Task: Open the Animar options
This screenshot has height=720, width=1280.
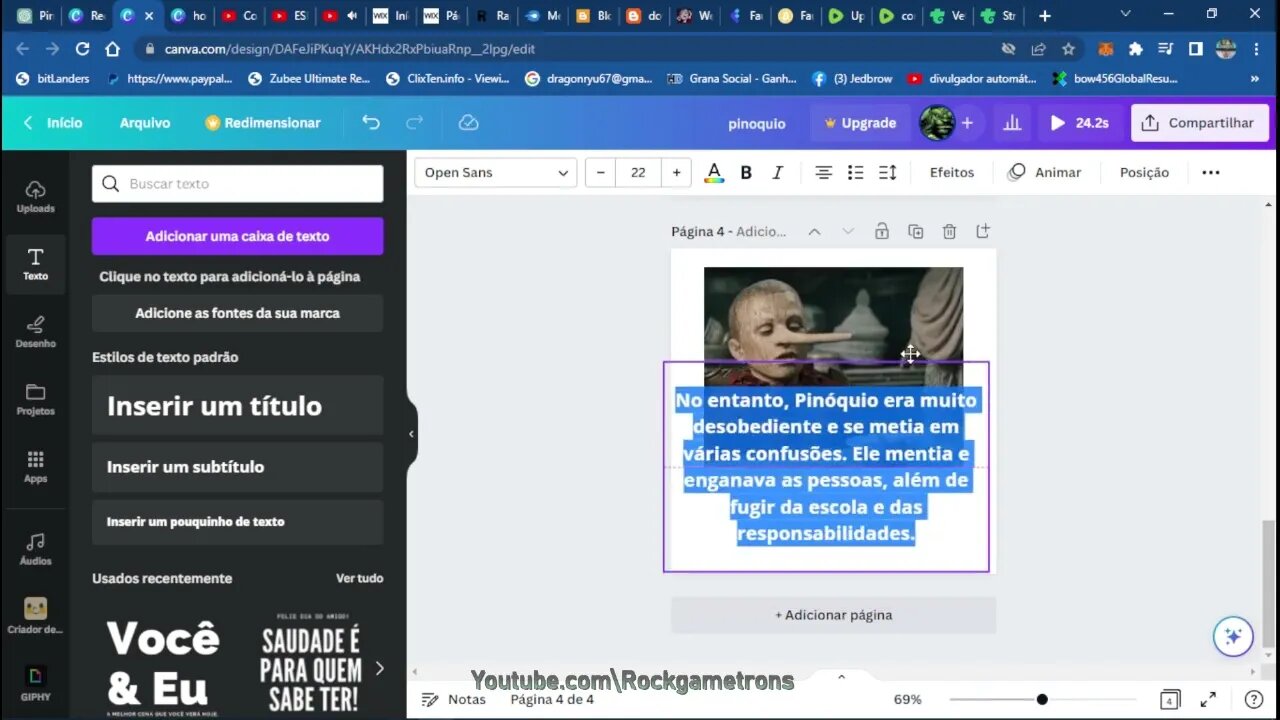Action: point(1045,173)
